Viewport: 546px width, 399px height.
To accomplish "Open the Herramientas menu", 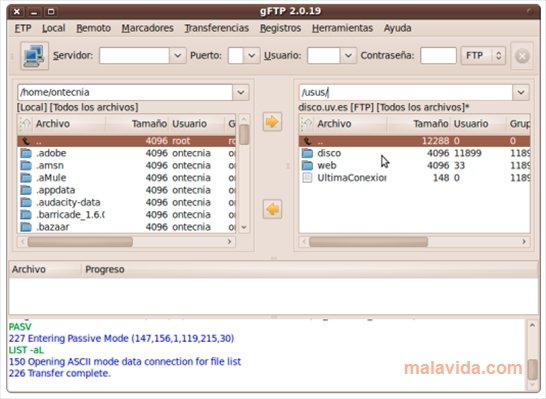I will pos(343,28).
